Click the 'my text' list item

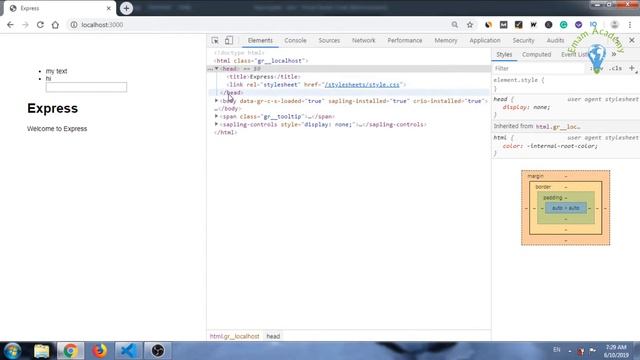pos(56,71)
